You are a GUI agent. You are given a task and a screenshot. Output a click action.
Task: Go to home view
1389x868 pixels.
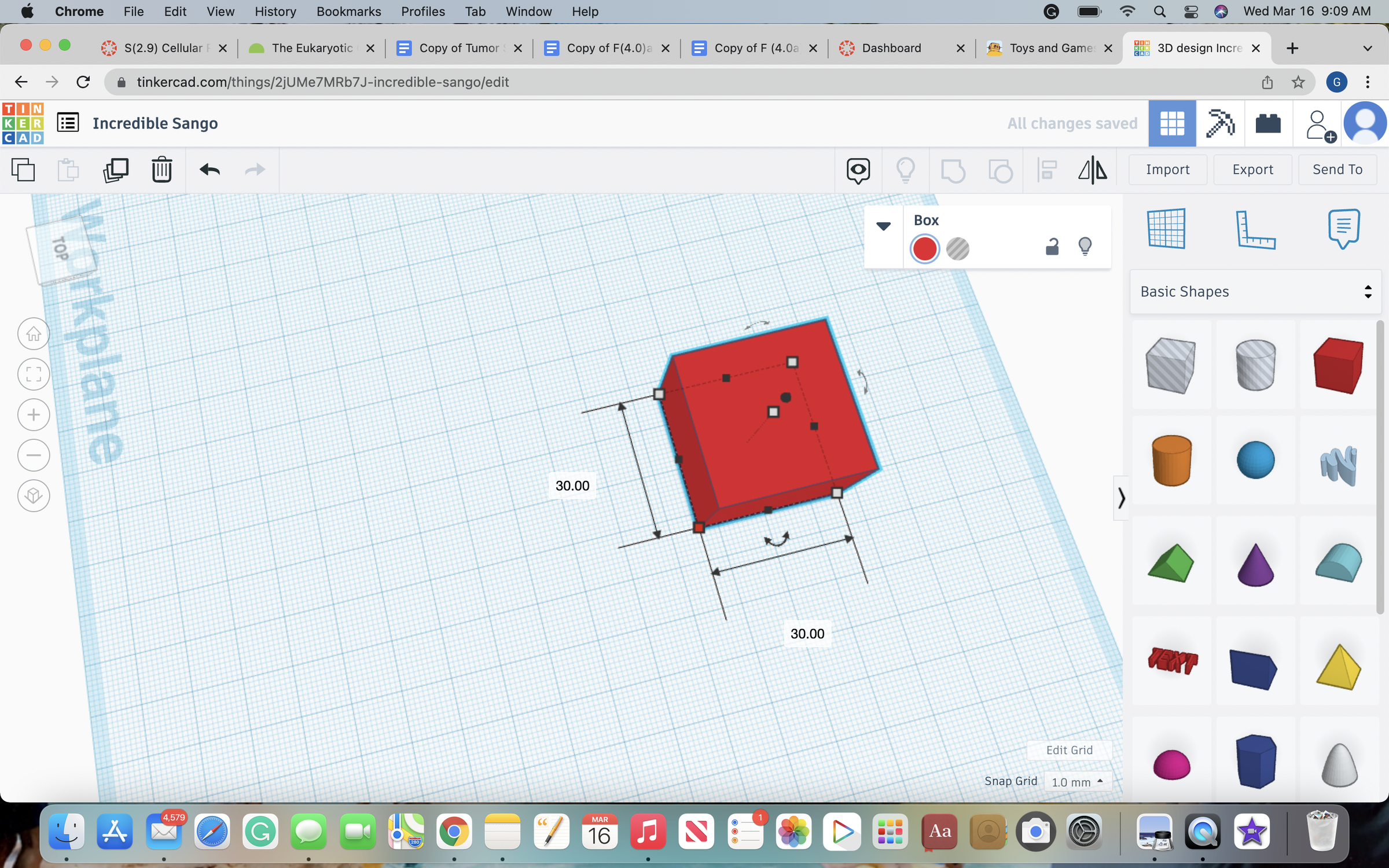coord(34,334)
